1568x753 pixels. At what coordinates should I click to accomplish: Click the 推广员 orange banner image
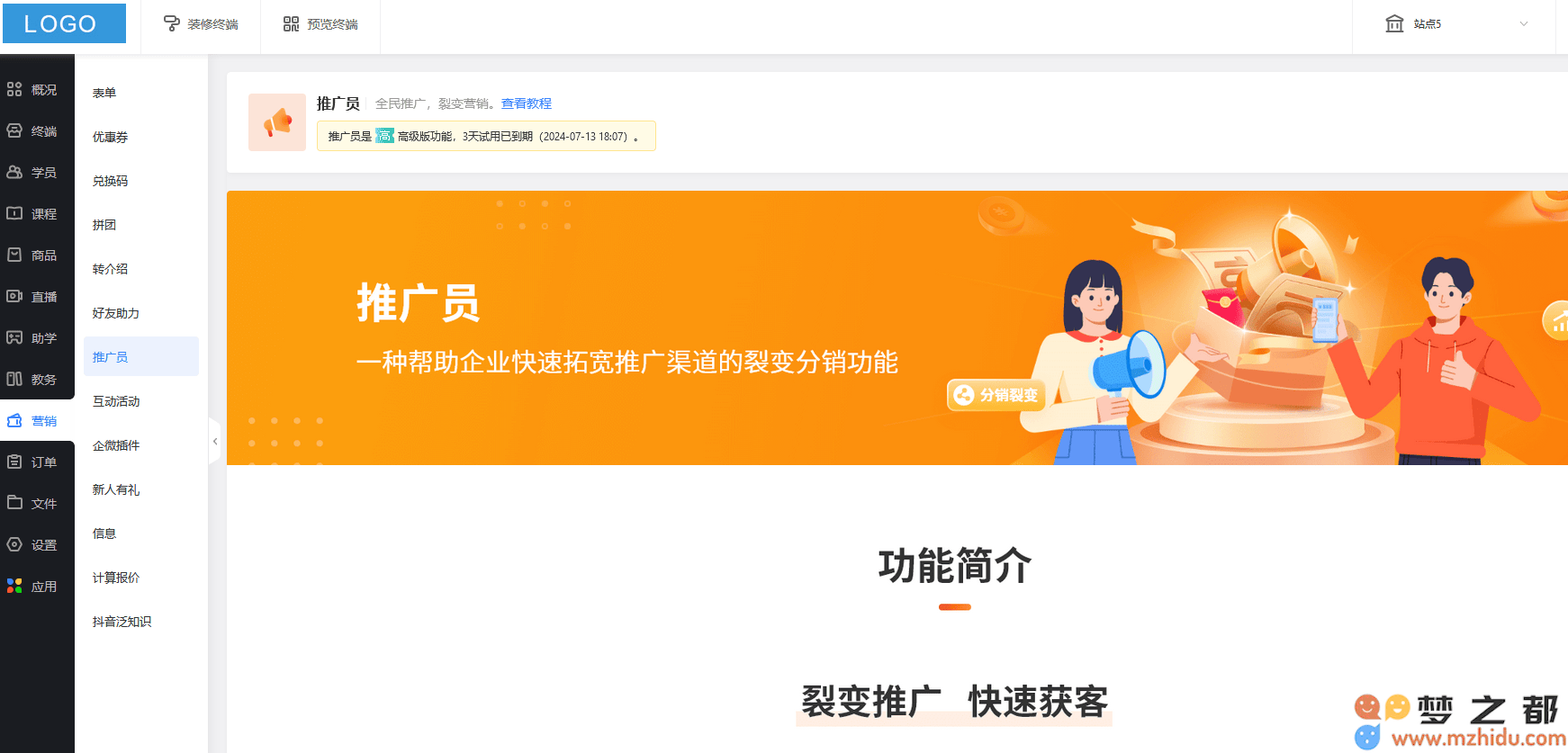[x=897, y=327]
